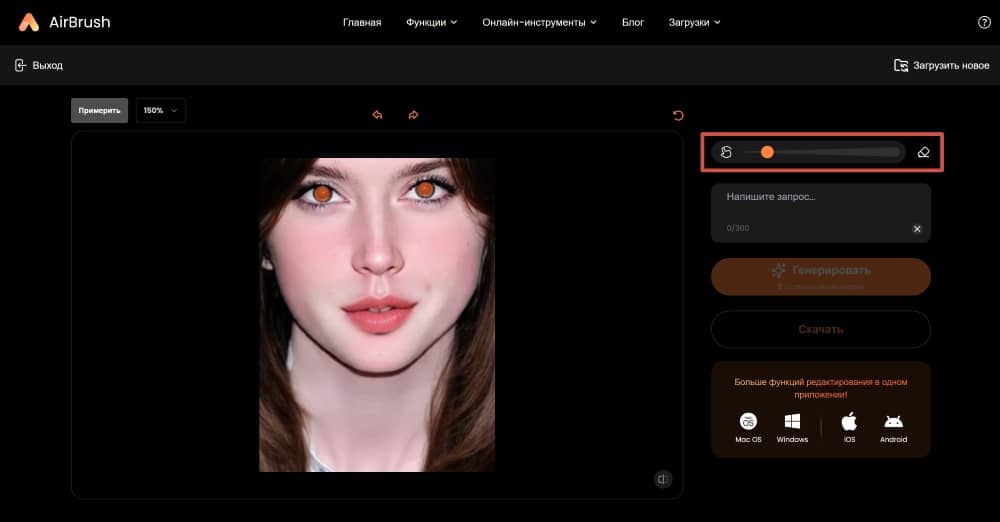Click the Выход exit icon
The image size is (1000, 522).
click(20, 65)
